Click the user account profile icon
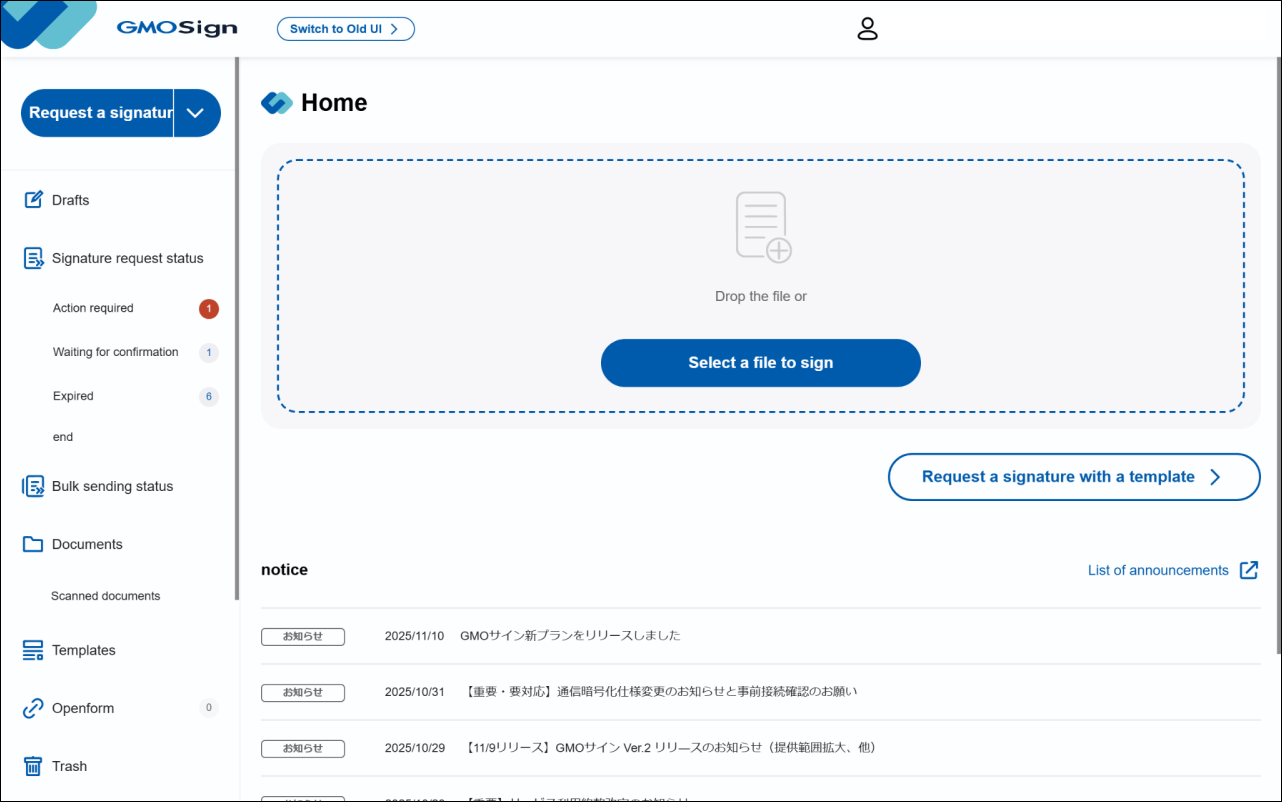 coord(867,29)
